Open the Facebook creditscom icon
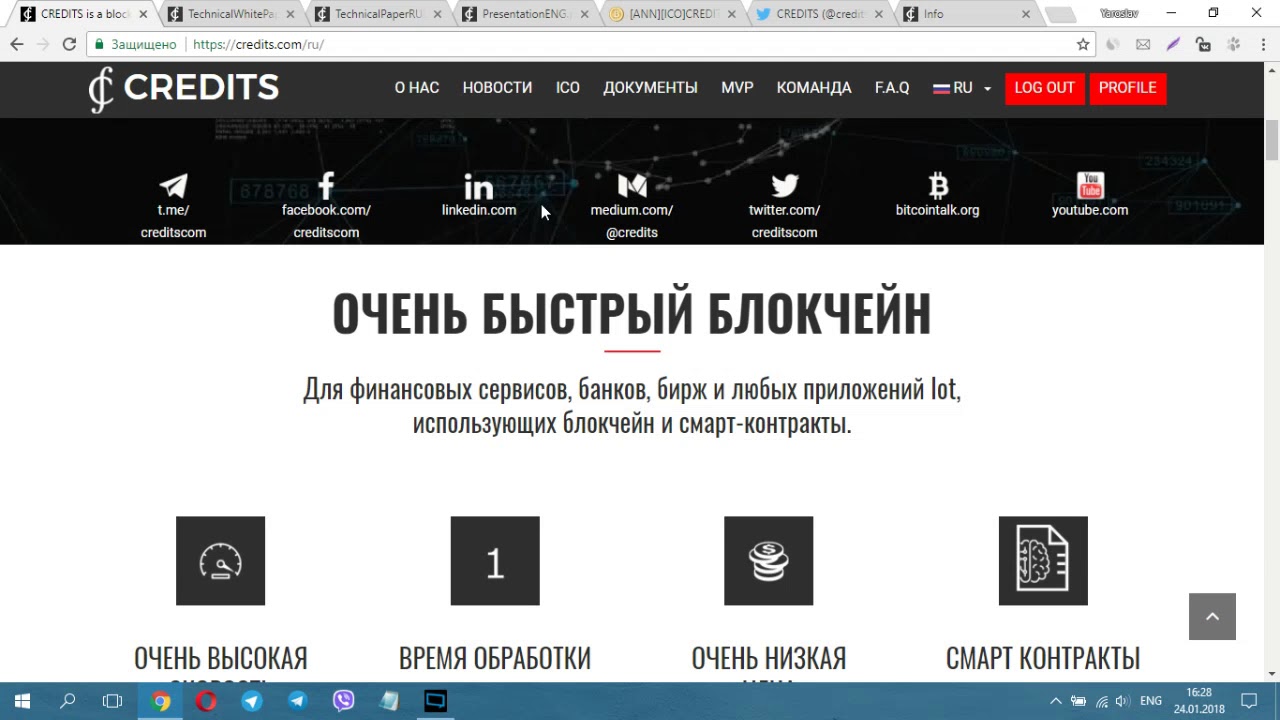The width and height of the screenshot is (1280, 720). click(x=326, y=186)
